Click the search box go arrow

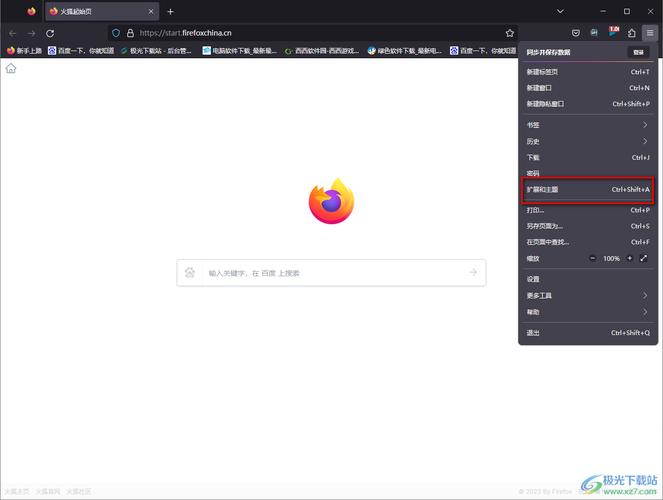473,273
